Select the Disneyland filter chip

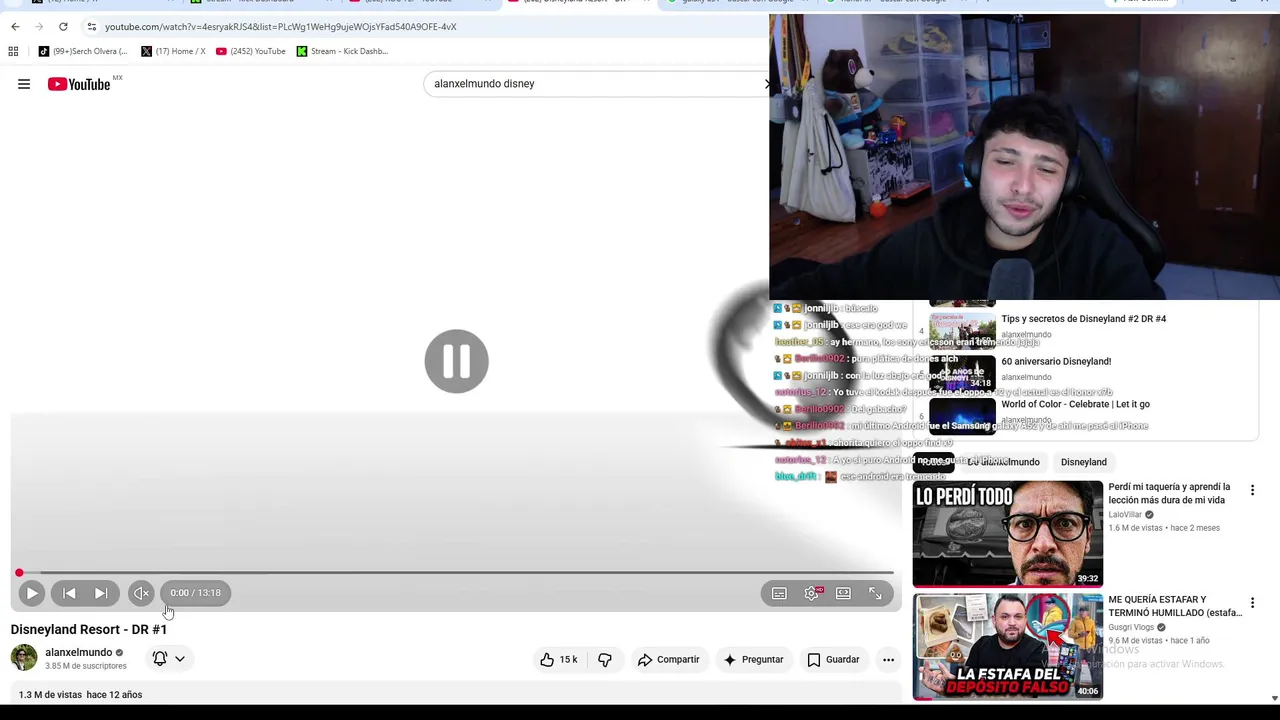coord(1084,462)
